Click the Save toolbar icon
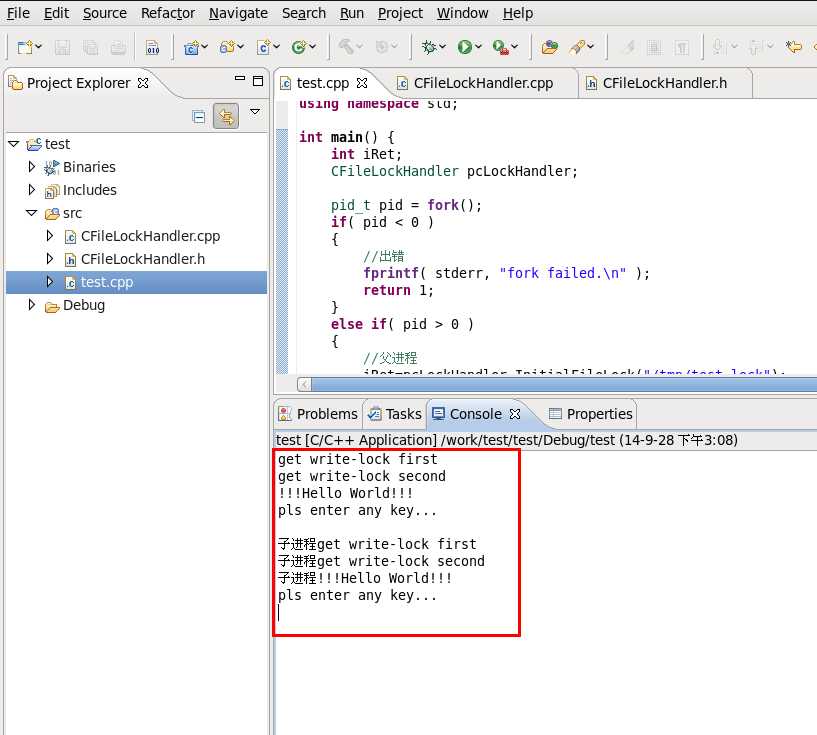 63,48
